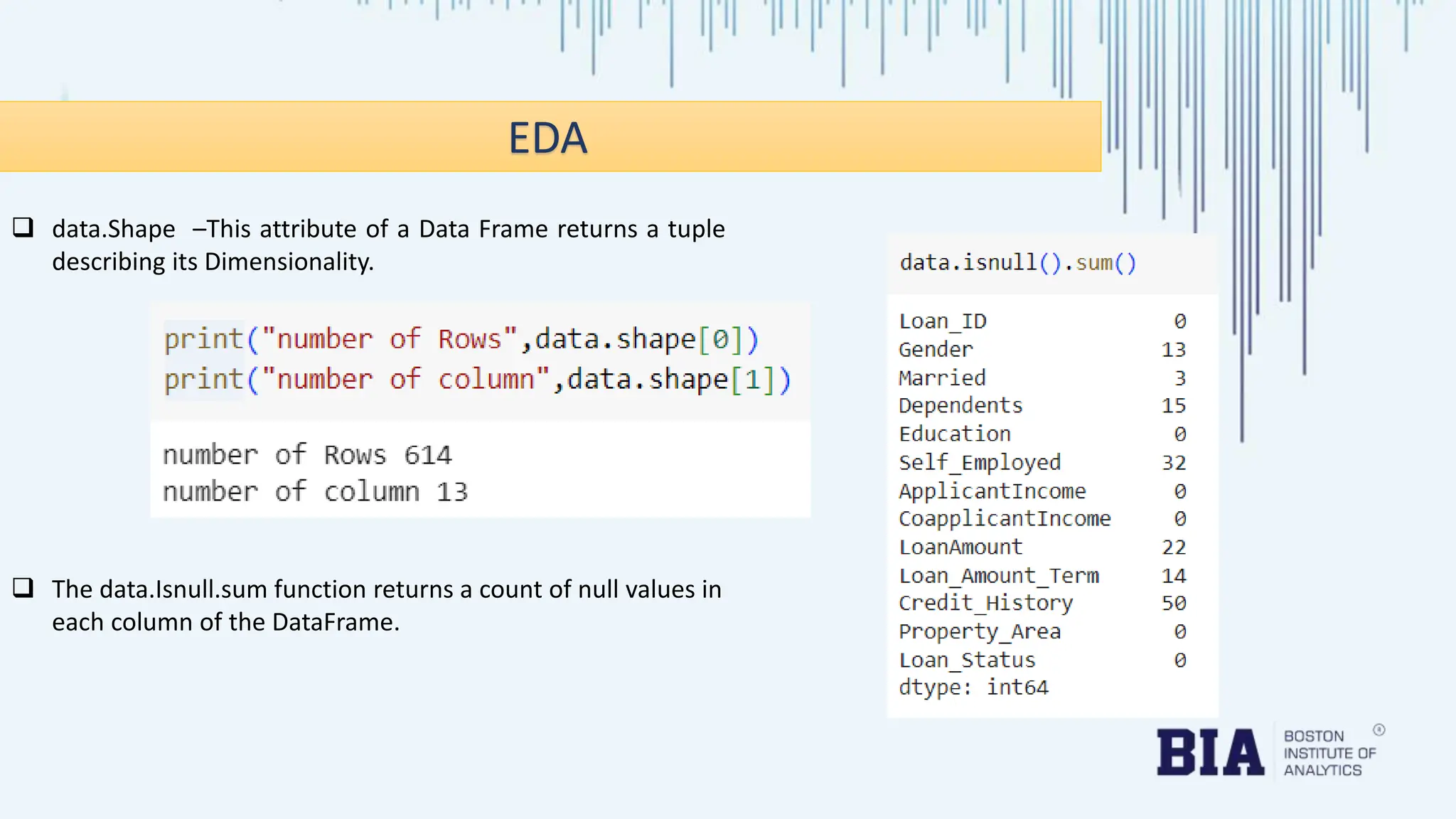Viewport: 1456px width, 819px height.
Task: Click the Property_Area row in output
Action: (x=980, y=631)
